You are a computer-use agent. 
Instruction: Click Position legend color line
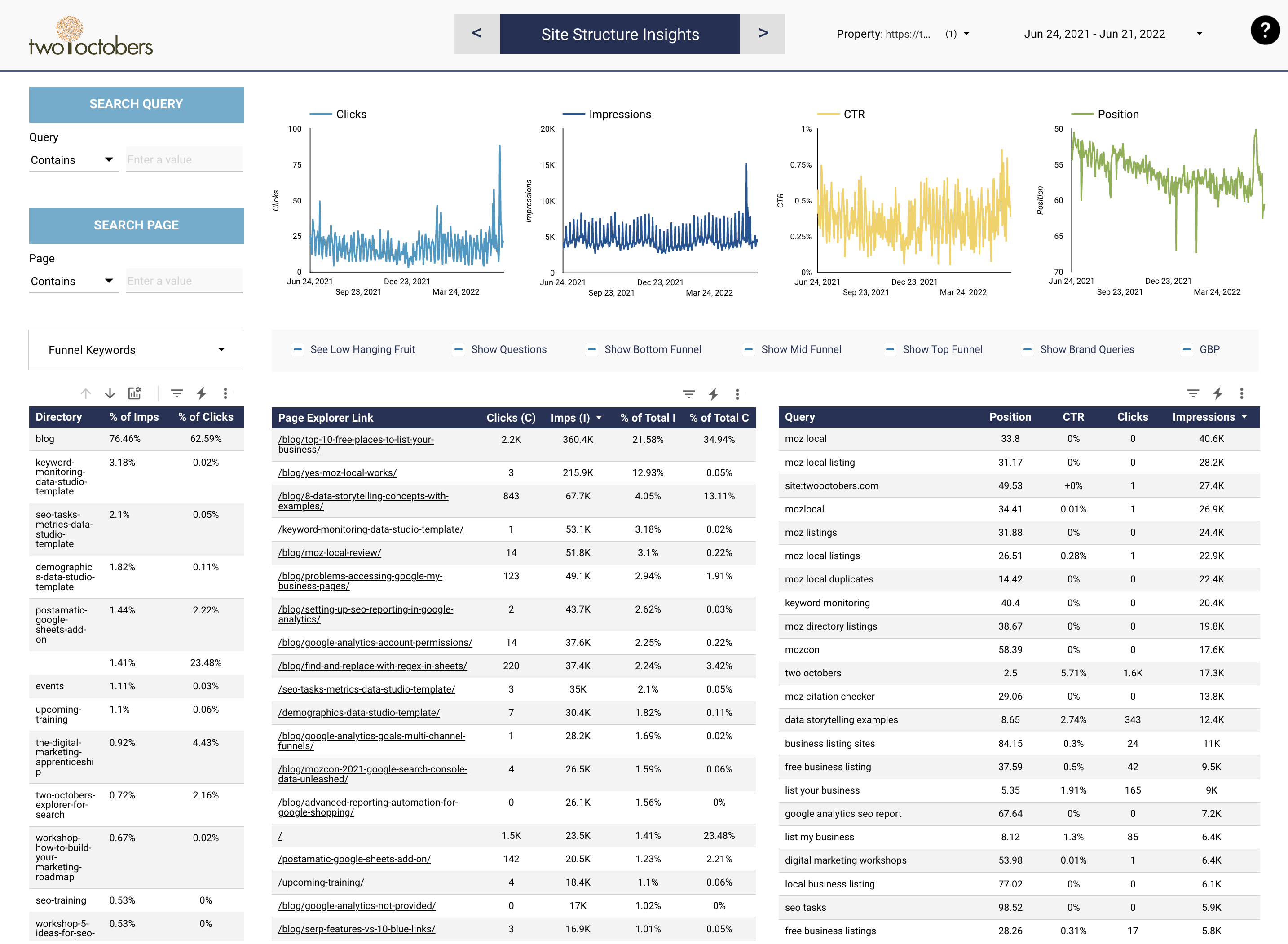tap(1082, 114)
